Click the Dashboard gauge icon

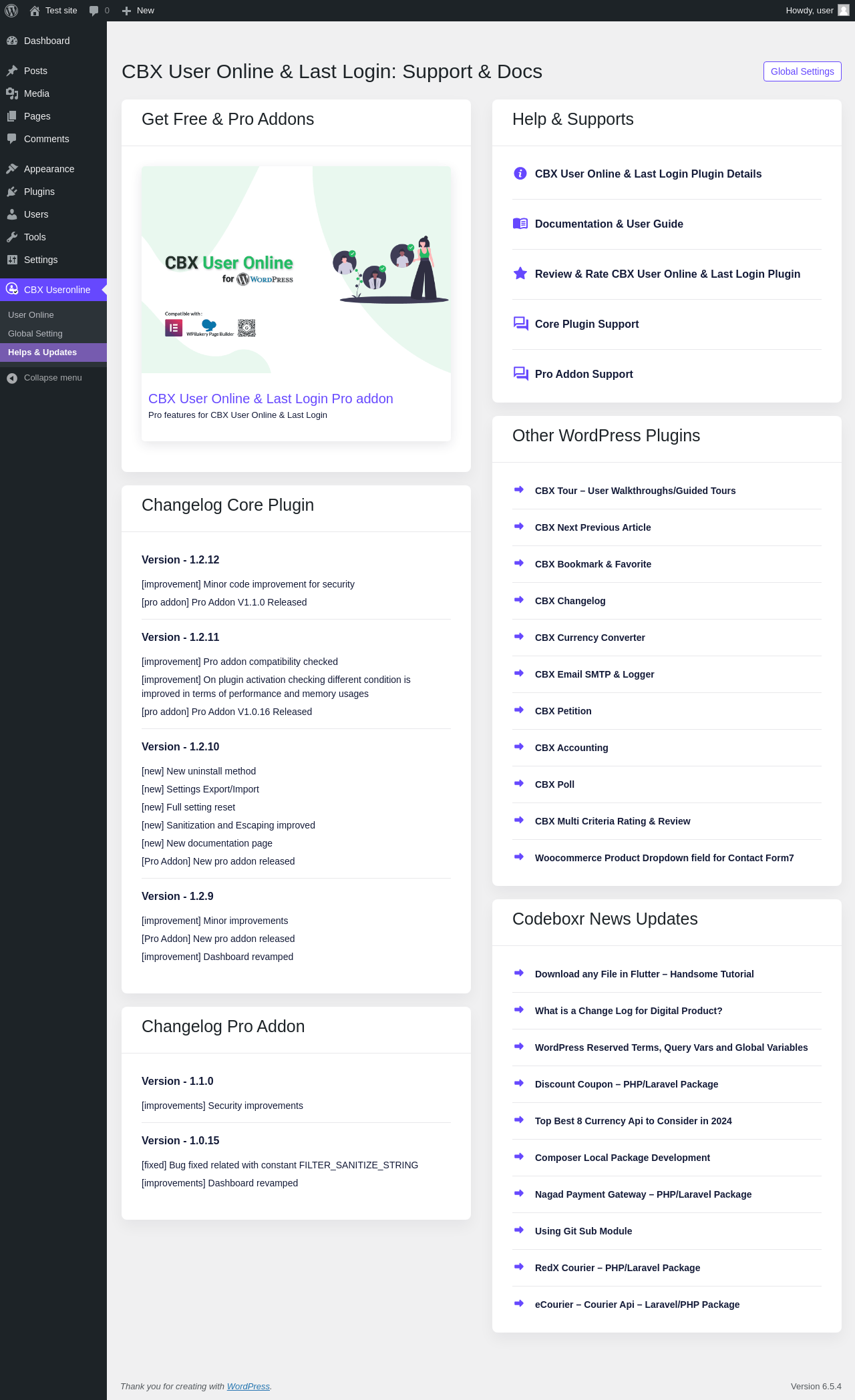click(x=12, y=41)
